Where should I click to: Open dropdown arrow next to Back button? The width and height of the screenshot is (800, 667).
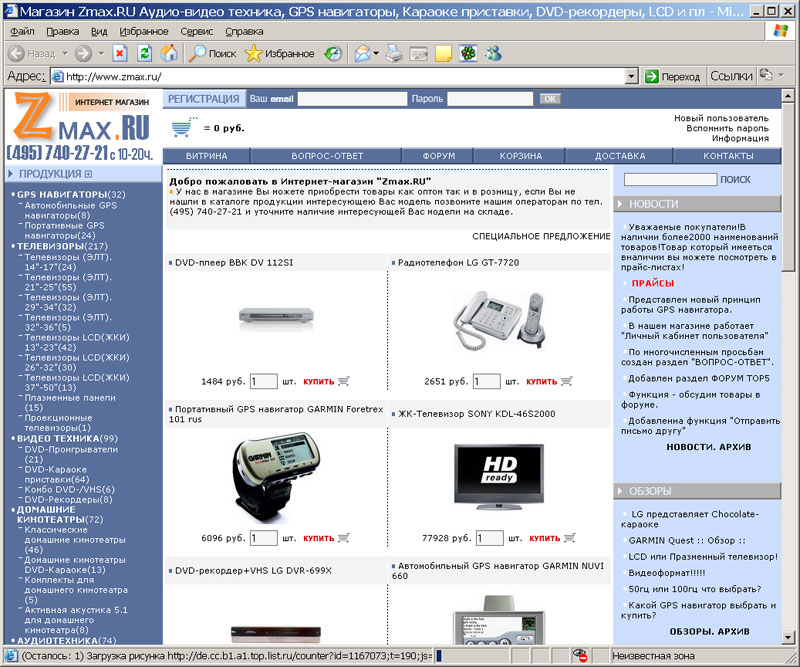click(x=65, y=53)
